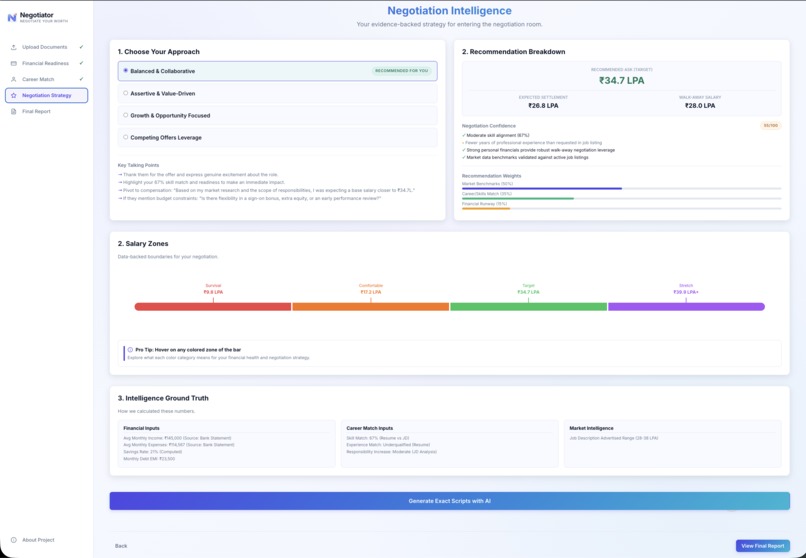Screen dimensions: 806x558
Task: Click the ₹26.8 LPA expected settlement value
Action: point(543,106)
